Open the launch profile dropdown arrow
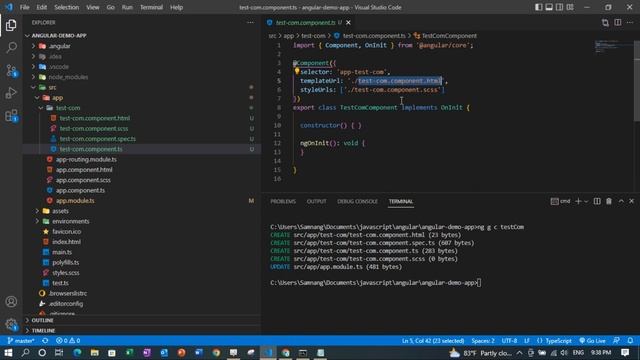640x360 pixels. tap(586, 201)
